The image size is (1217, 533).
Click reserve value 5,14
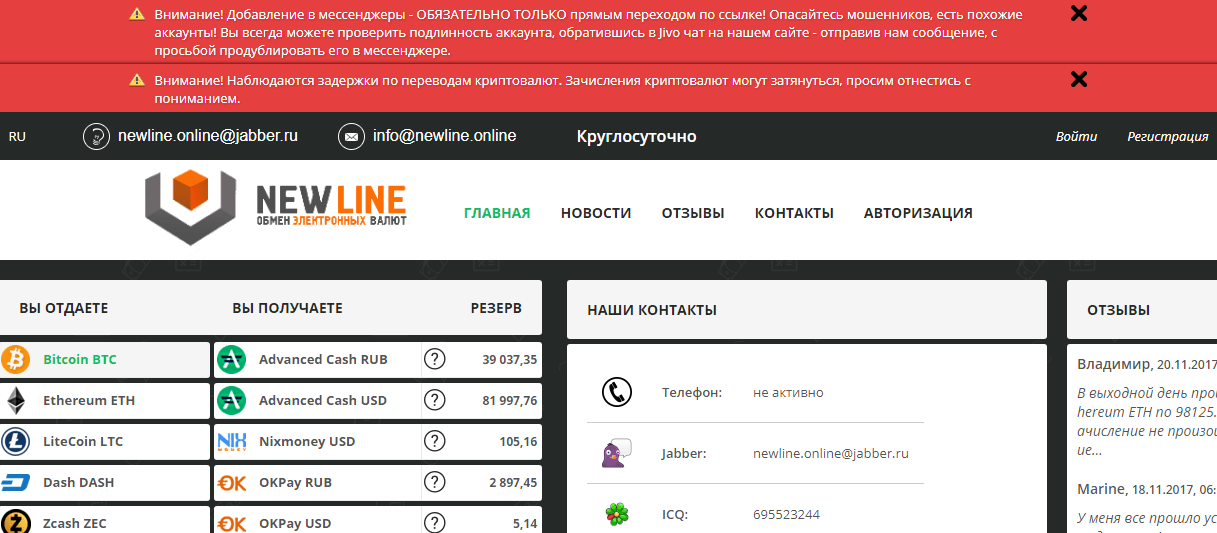(524, 523)
